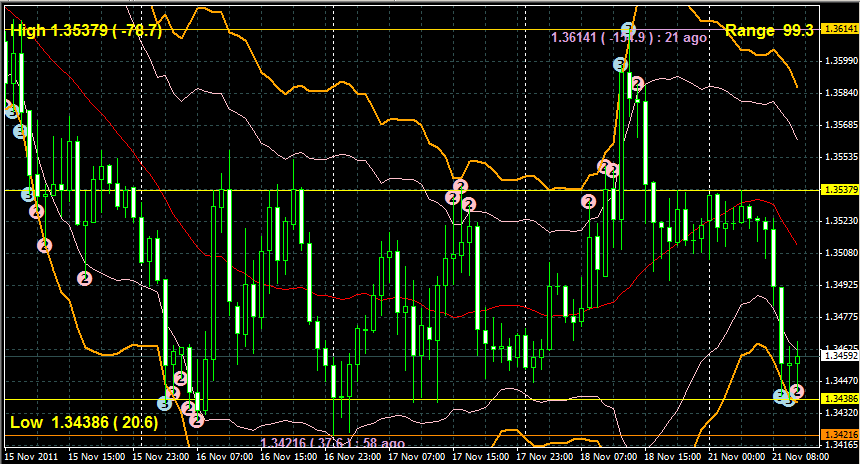This screenshot has width=860, height=464.
Task: Select the pink 2 marker at far right near the low line
Action: (797, 391)
